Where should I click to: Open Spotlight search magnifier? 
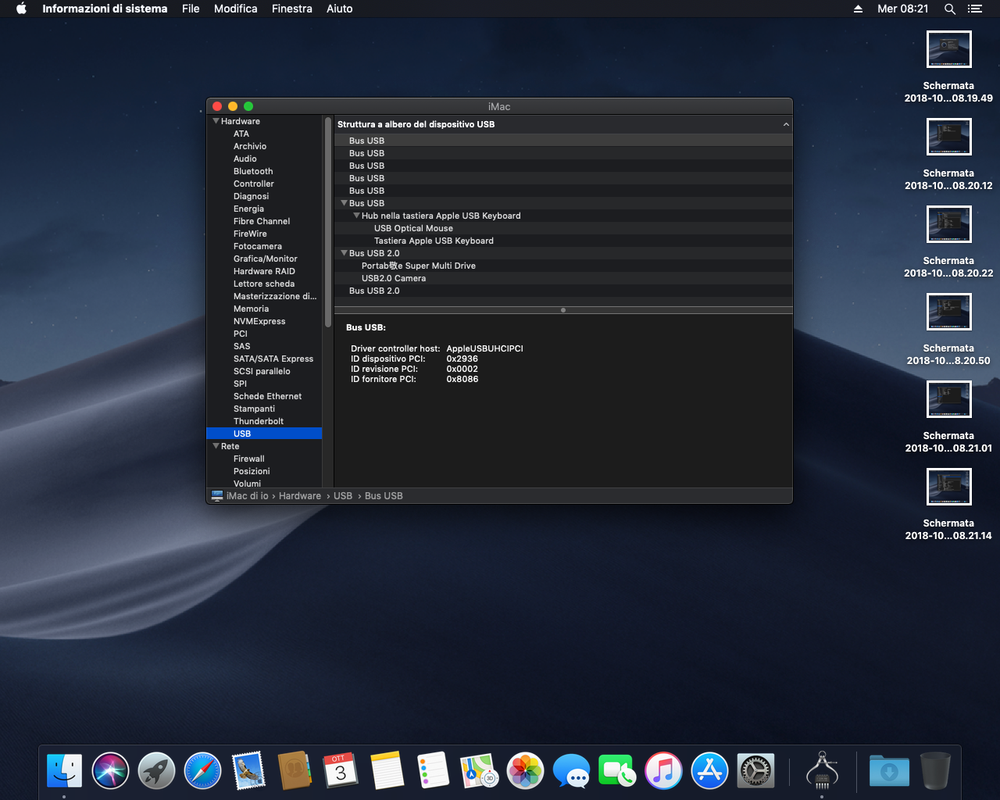click(950, 9)
